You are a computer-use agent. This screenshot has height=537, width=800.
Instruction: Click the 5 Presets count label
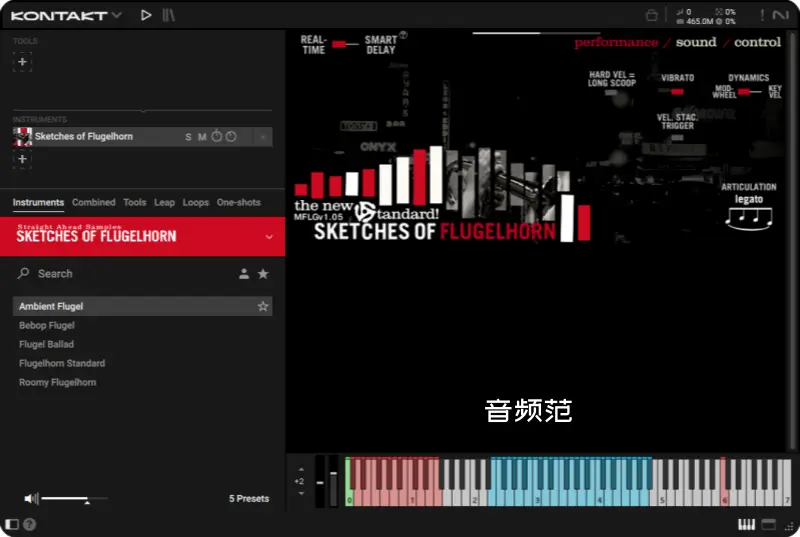249,498
